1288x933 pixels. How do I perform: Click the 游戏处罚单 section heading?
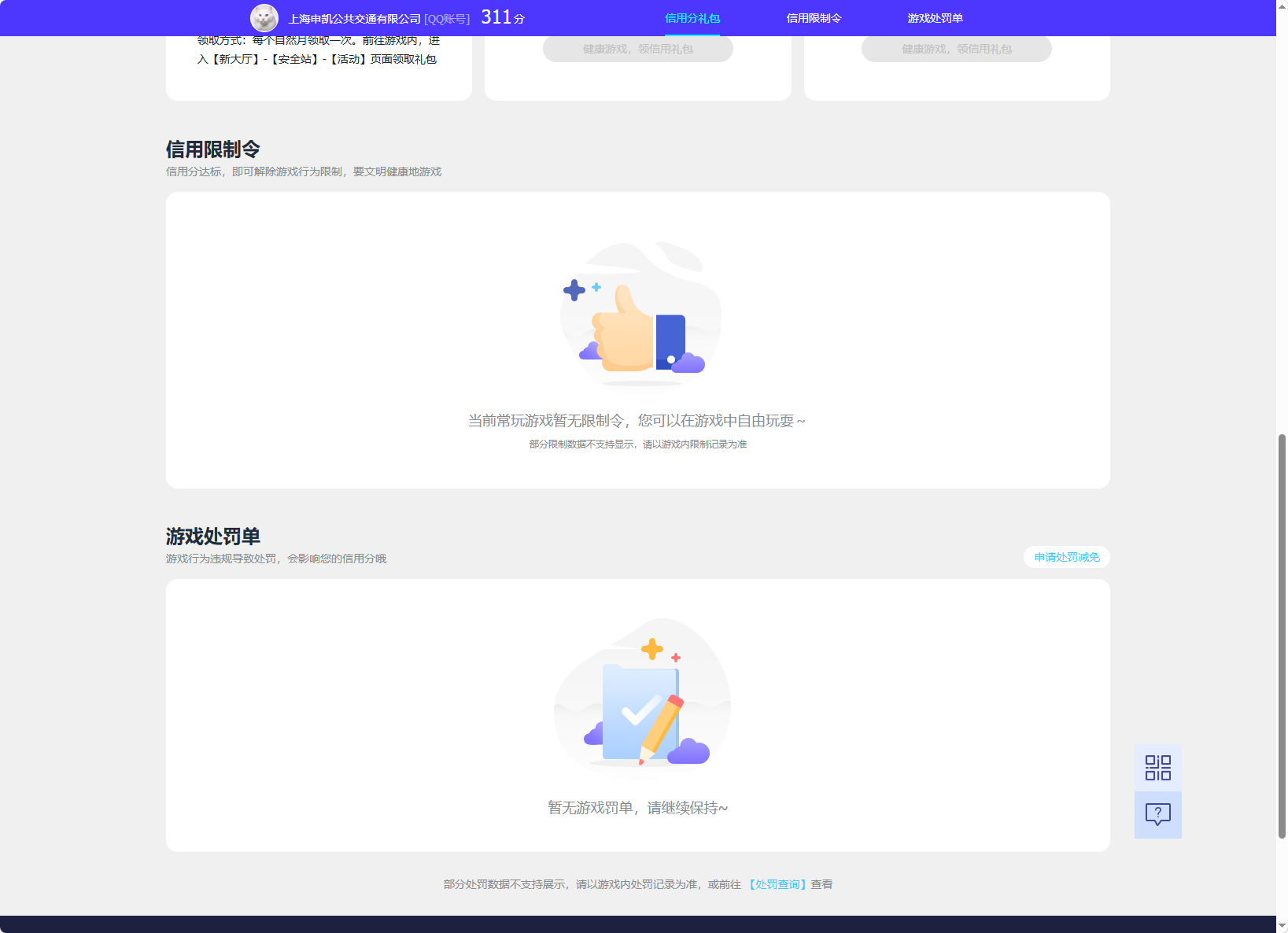tap(213, 537)
